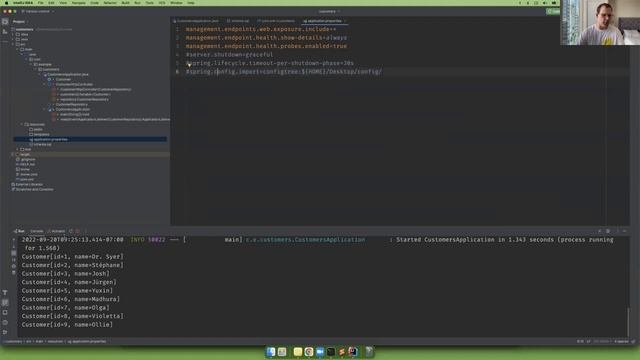Open the Project tool window icon

point(5,22)
